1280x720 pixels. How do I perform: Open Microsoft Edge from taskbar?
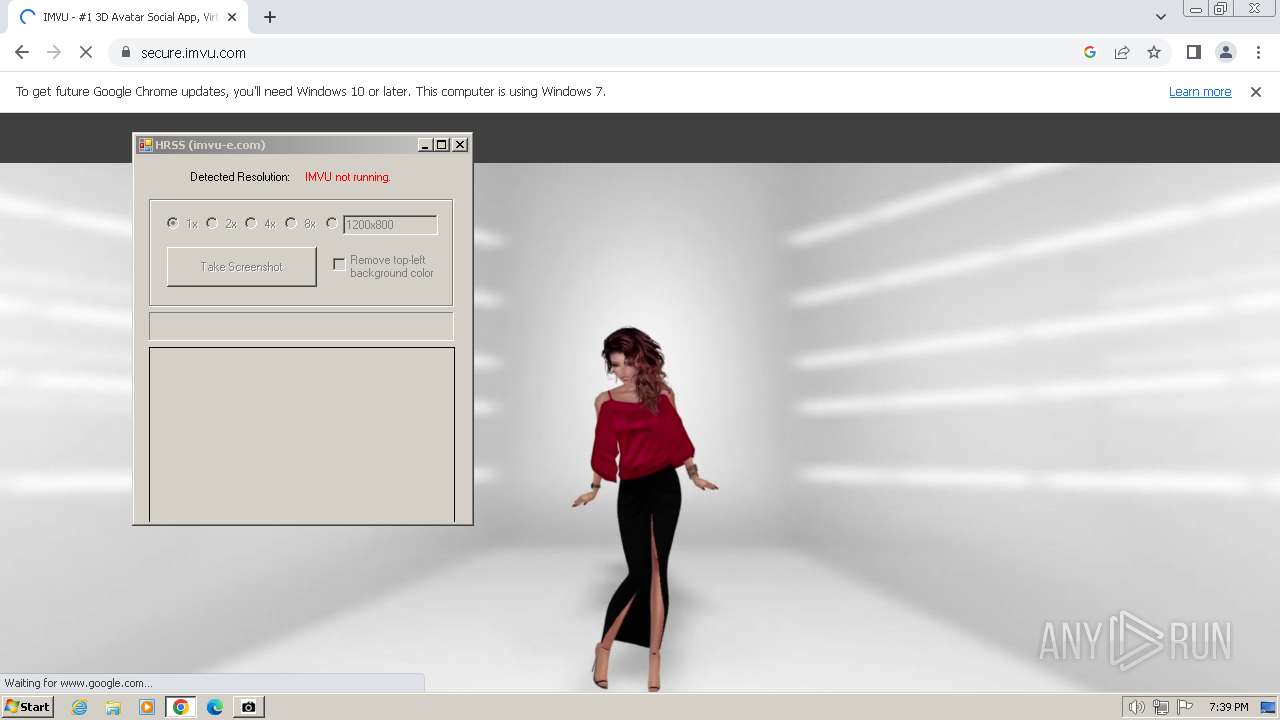pyautogui.click(x=214, y=707)
